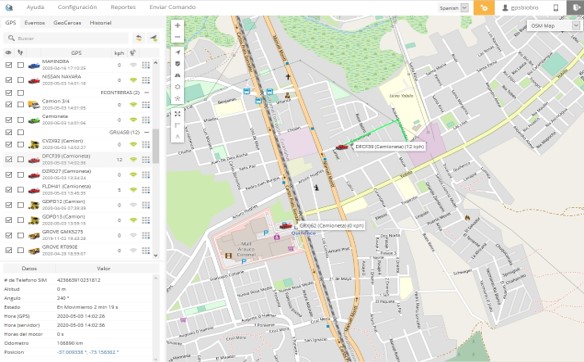The image size is (584, 362).
Task: Click the vehicle list scrollbar thumb
Action: 156,146
